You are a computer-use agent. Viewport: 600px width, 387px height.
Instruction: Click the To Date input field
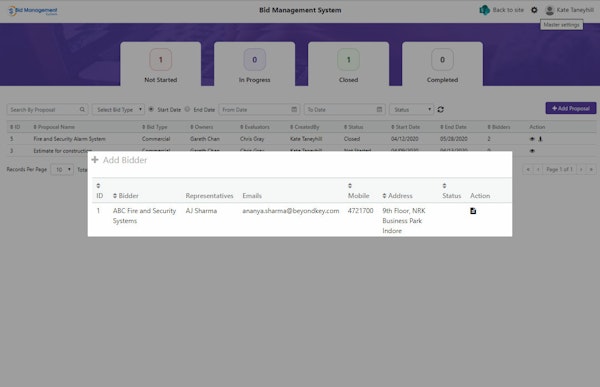pos(344,109)
